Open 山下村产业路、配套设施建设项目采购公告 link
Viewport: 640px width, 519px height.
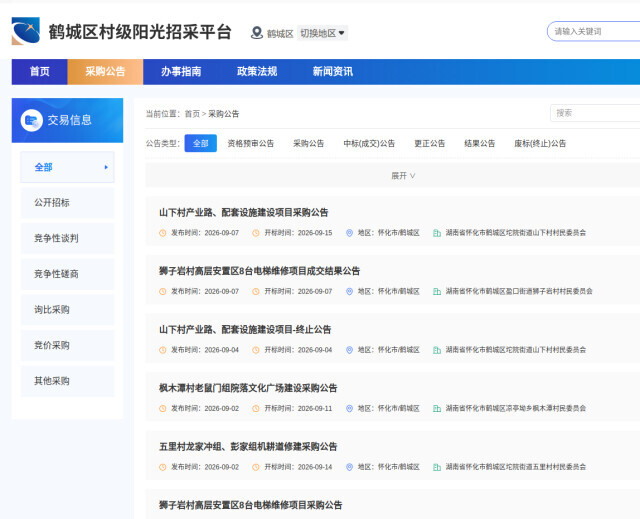(x=244, y=213)
